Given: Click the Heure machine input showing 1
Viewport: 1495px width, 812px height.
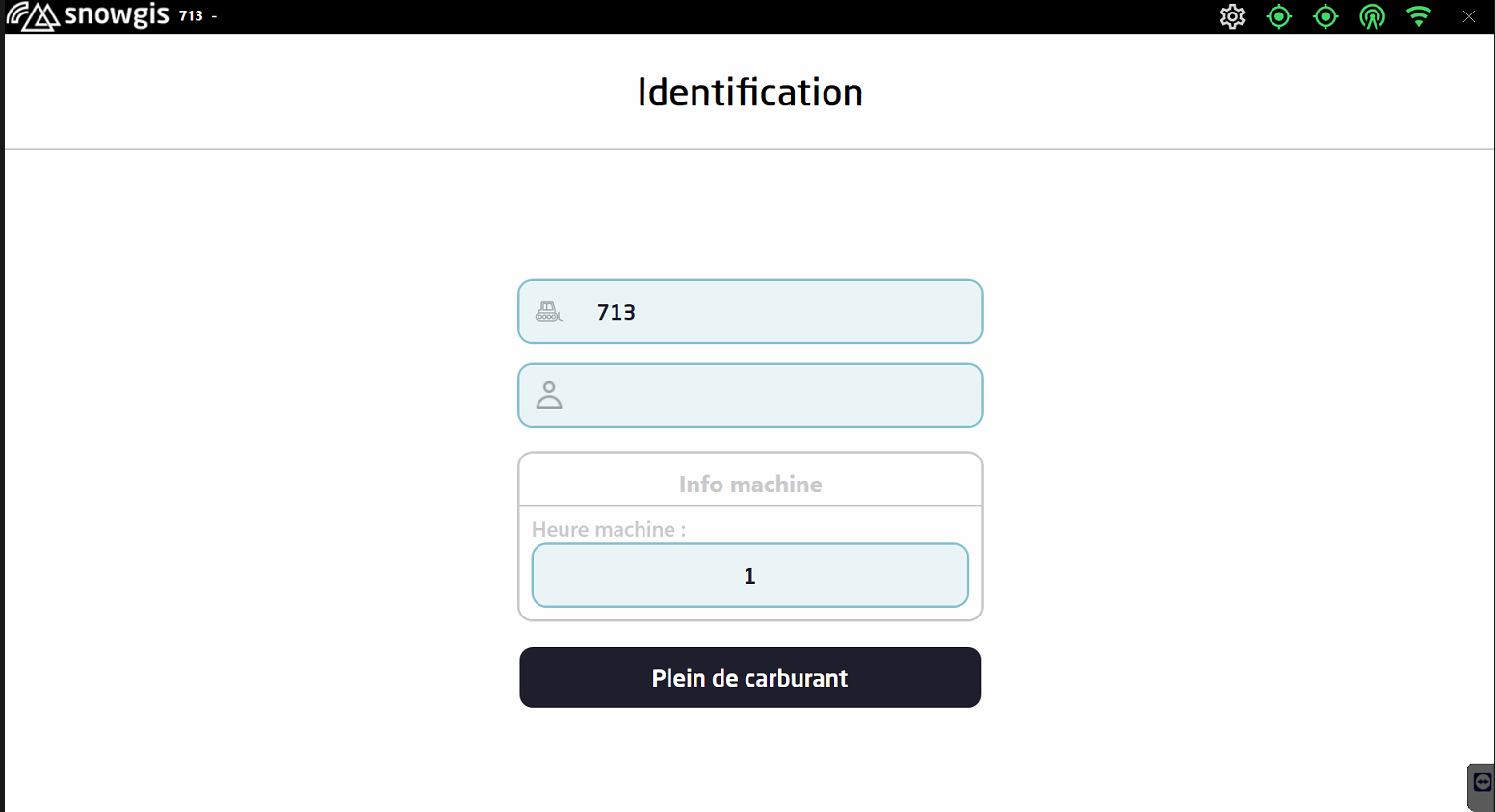Looking at the screenshot, I should [x=749, y=576].
